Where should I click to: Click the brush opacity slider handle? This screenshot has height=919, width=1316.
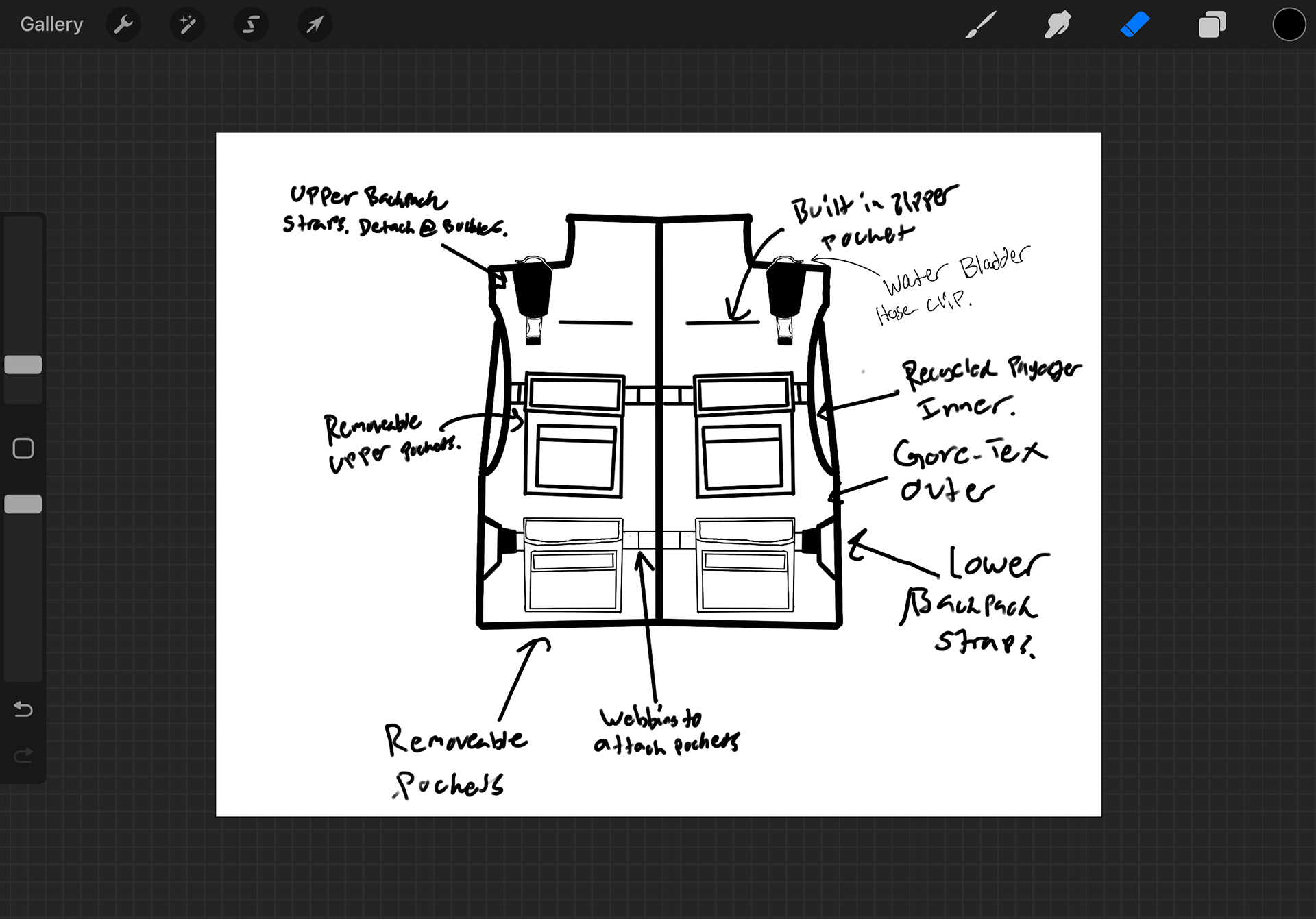coord(23,504)
